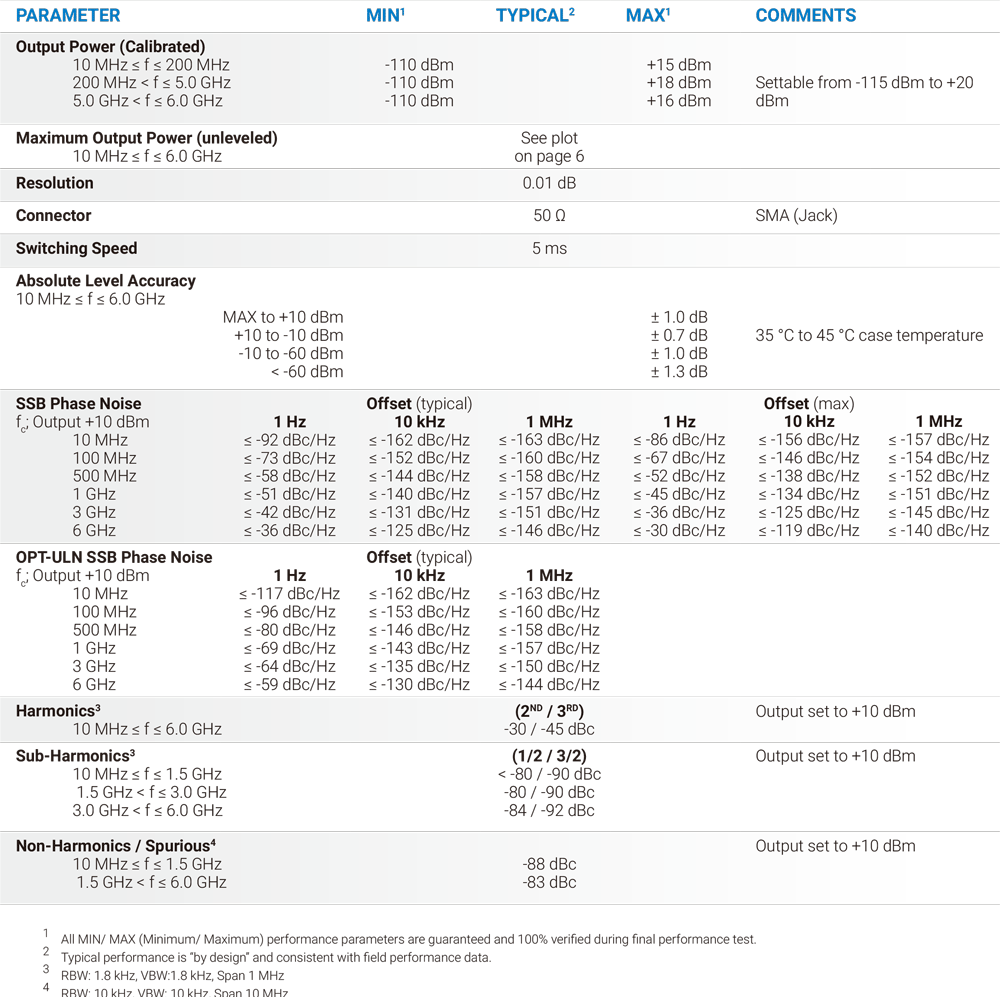Click the COMMENTS column header
Viewport: 1000px width, 997px height.
(x=805, y=16)
